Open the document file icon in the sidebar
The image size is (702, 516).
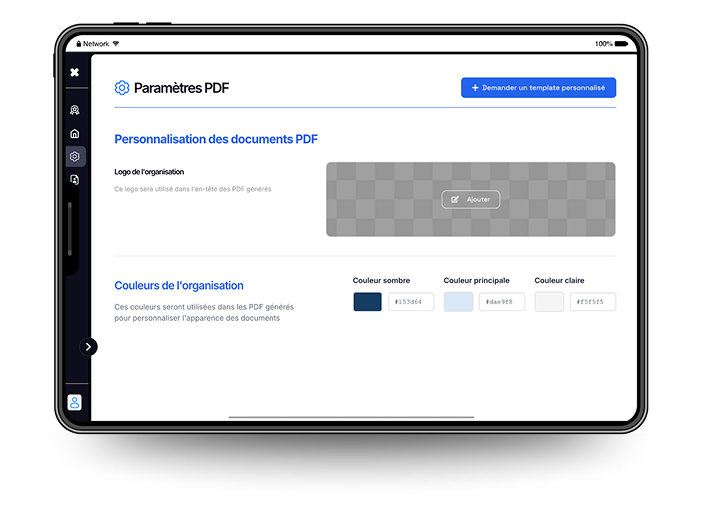[x=75, y=179]
